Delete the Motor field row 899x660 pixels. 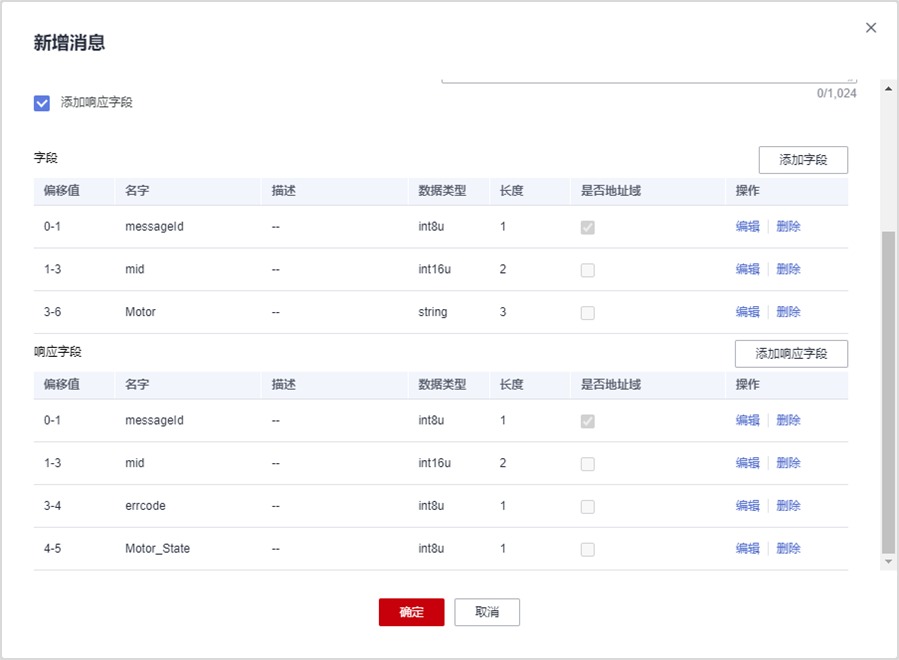[788, 312]
